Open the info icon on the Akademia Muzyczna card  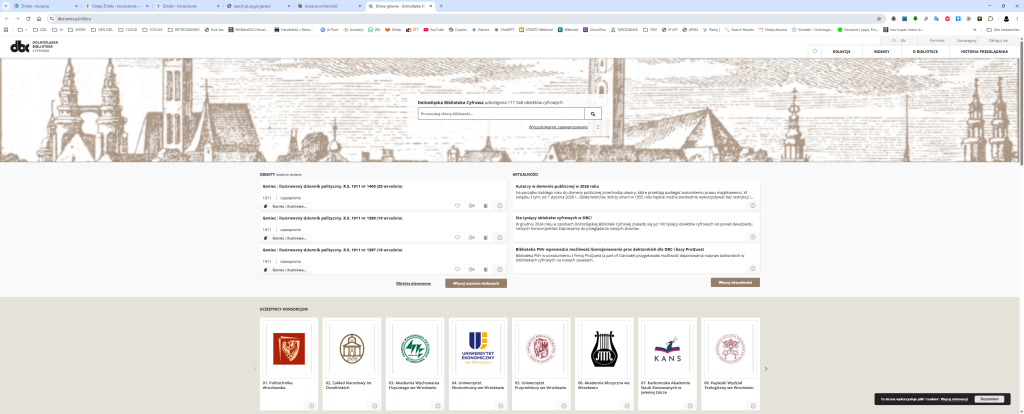point(627,406)
